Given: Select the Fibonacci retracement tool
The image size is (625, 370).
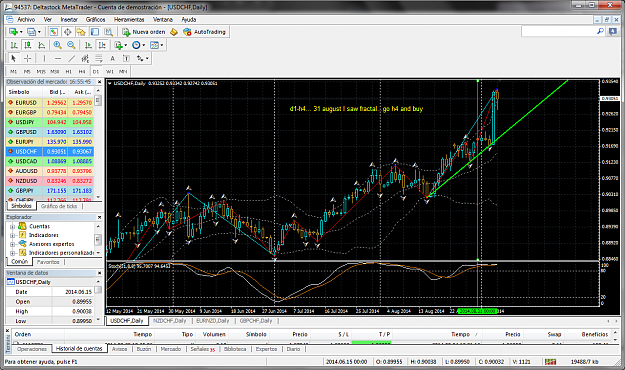Looking at the screenshot, I should [x=98, y=58].
